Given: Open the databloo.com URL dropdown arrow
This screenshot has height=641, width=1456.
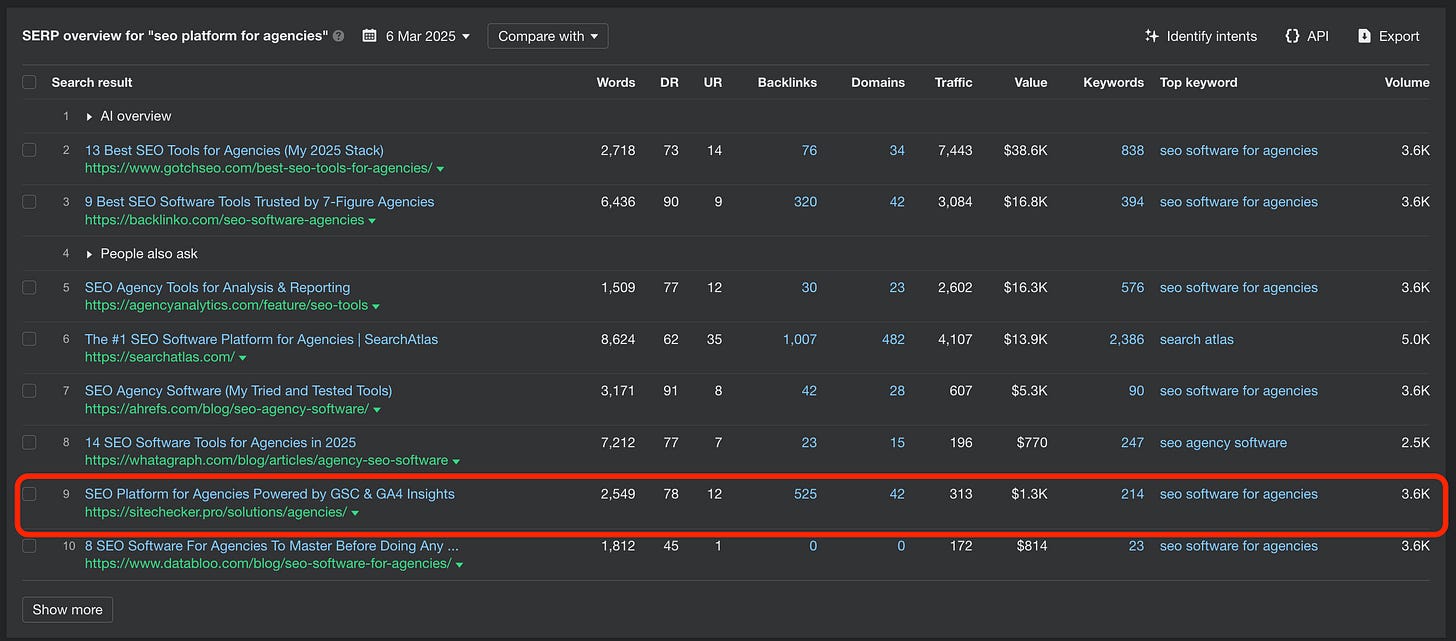Looking at the screenshot, I should point(459,564).
